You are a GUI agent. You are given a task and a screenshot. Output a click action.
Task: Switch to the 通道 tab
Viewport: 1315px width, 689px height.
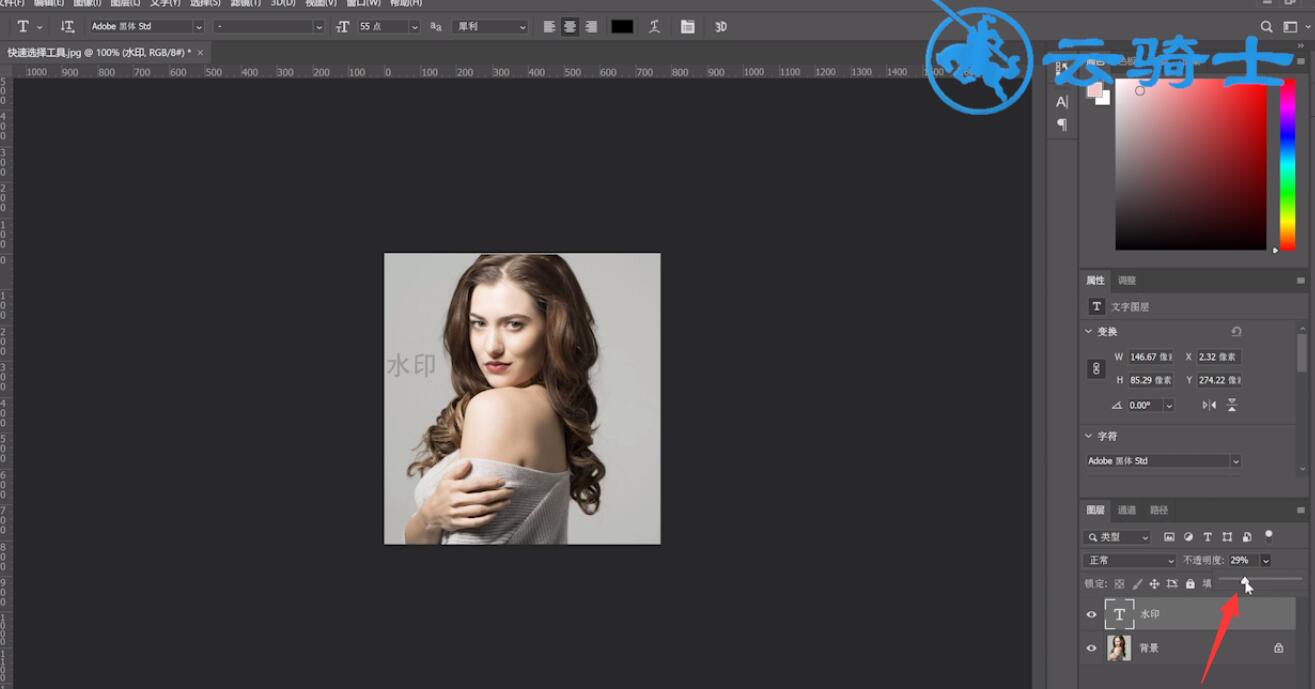1127,510
